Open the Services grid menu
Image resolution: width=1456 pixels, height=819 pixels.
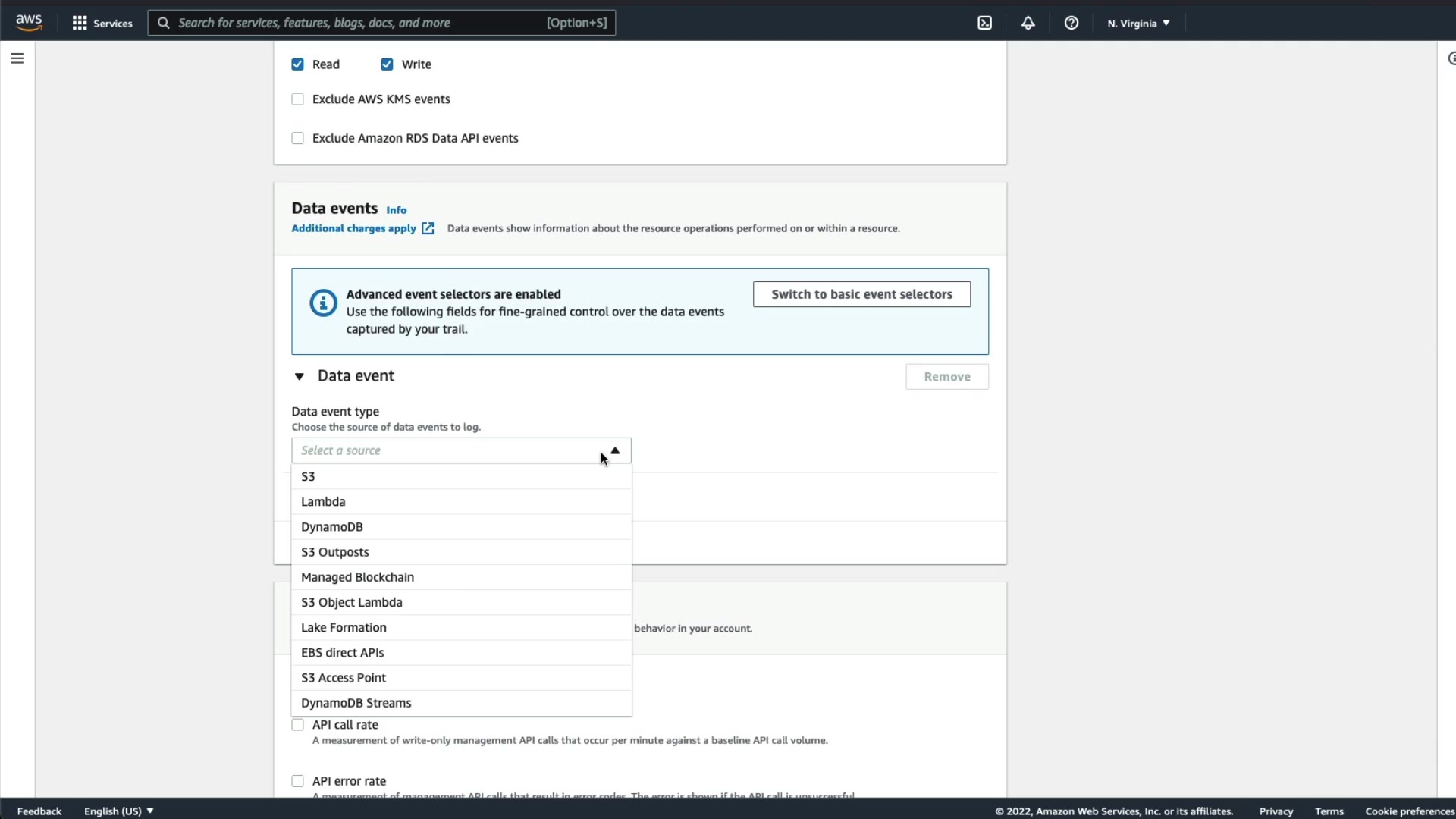pos(80,23)
